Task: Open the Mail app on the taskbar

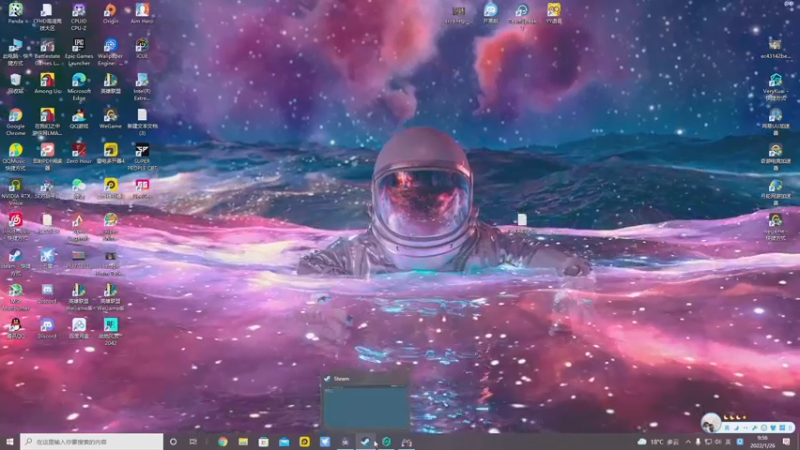Action: pos(284,442)
